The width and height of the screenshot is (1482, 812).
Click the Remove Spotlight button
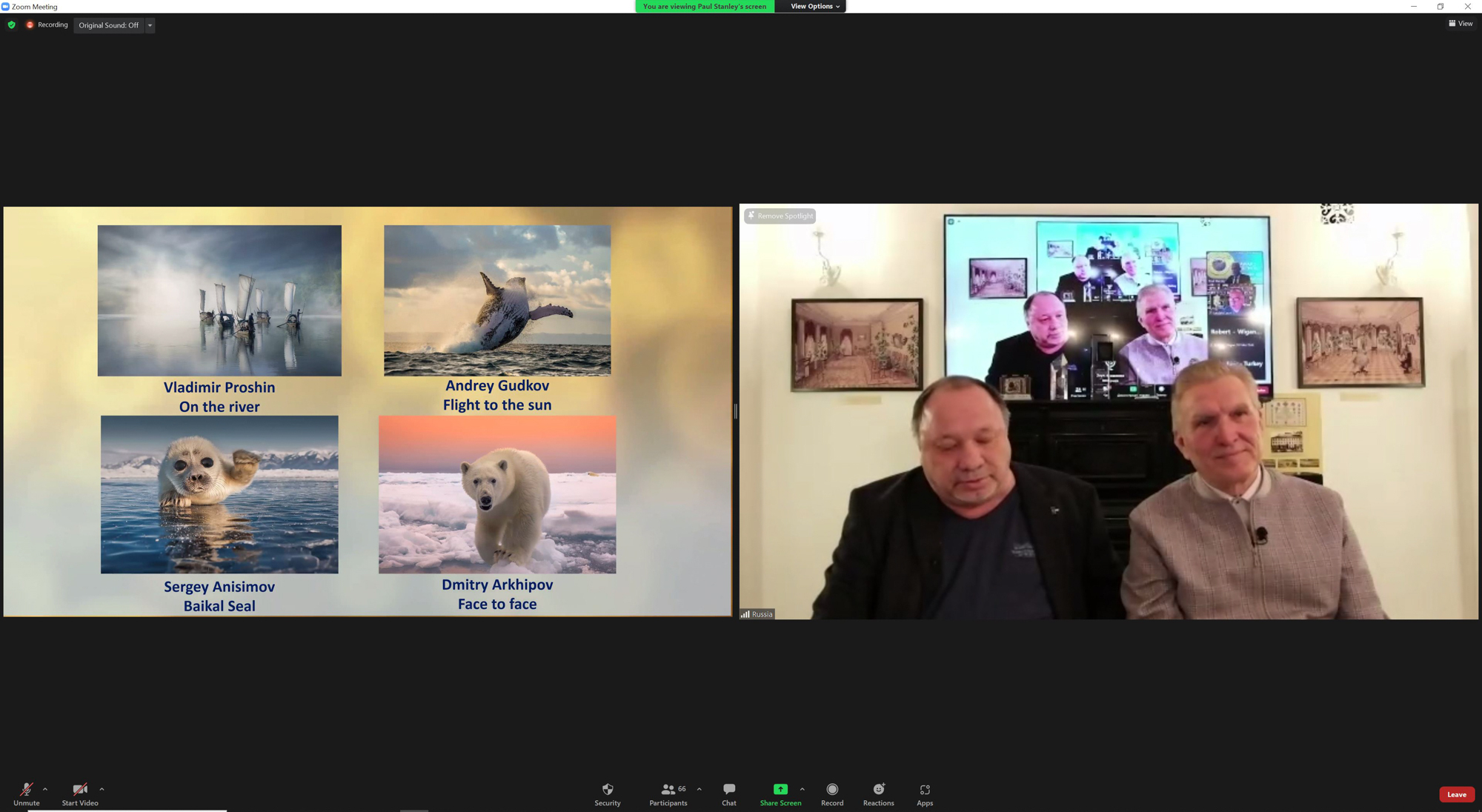(x=780, y=216)
